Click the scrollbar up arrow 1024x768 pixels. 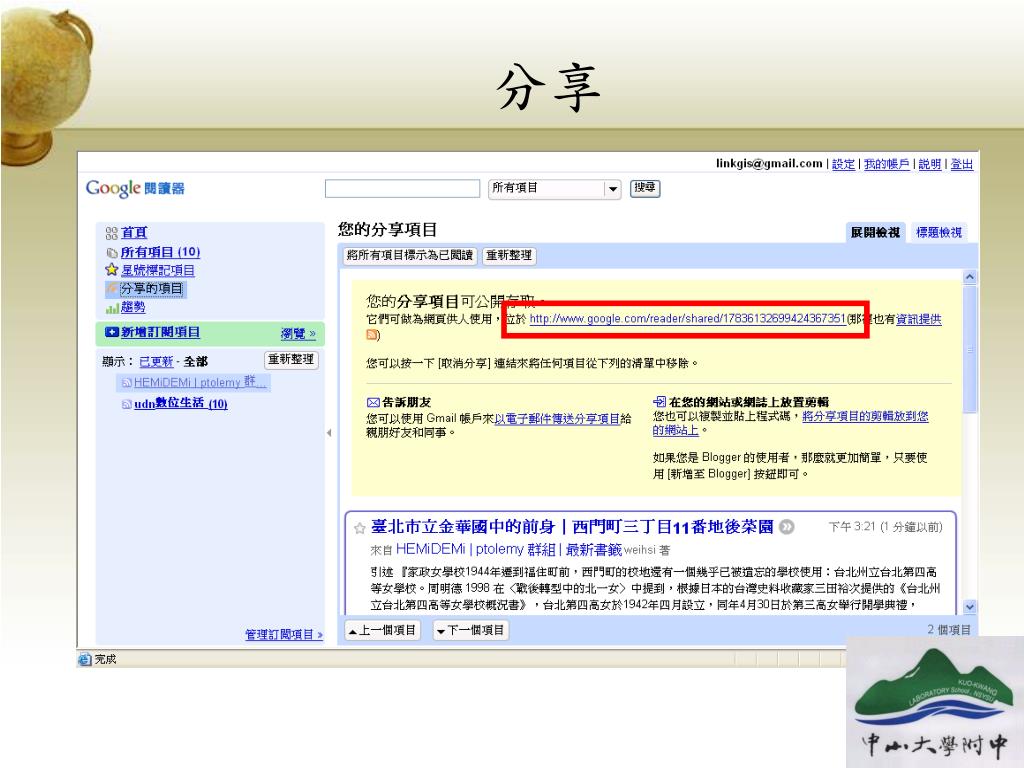(x=970, y=277)
